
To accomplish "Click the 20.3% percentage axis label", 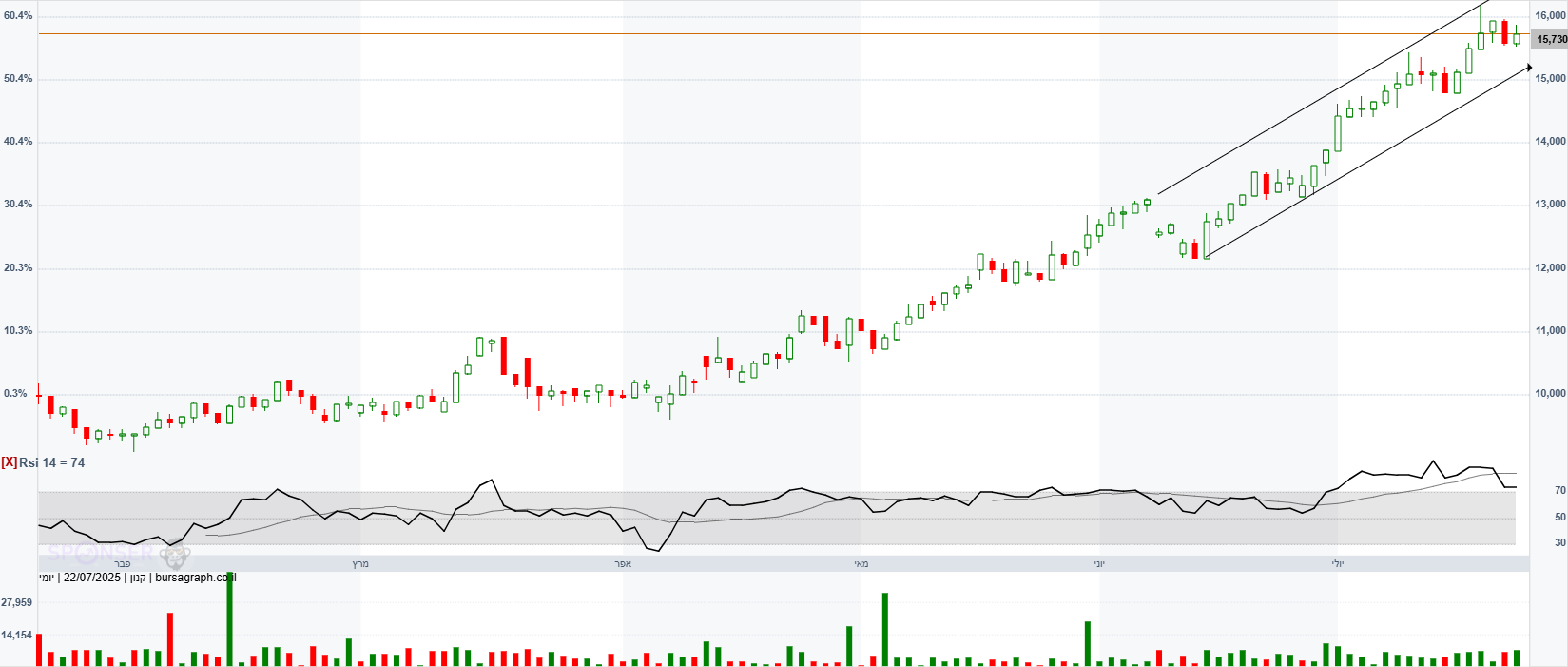I will tap(18, 267).
